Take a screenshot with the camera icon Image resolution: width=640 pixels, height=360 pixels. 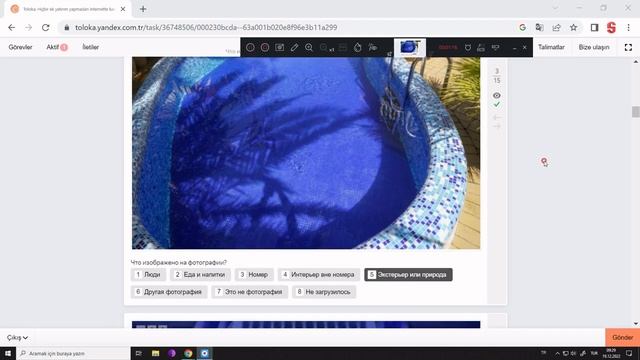(280, 47)
